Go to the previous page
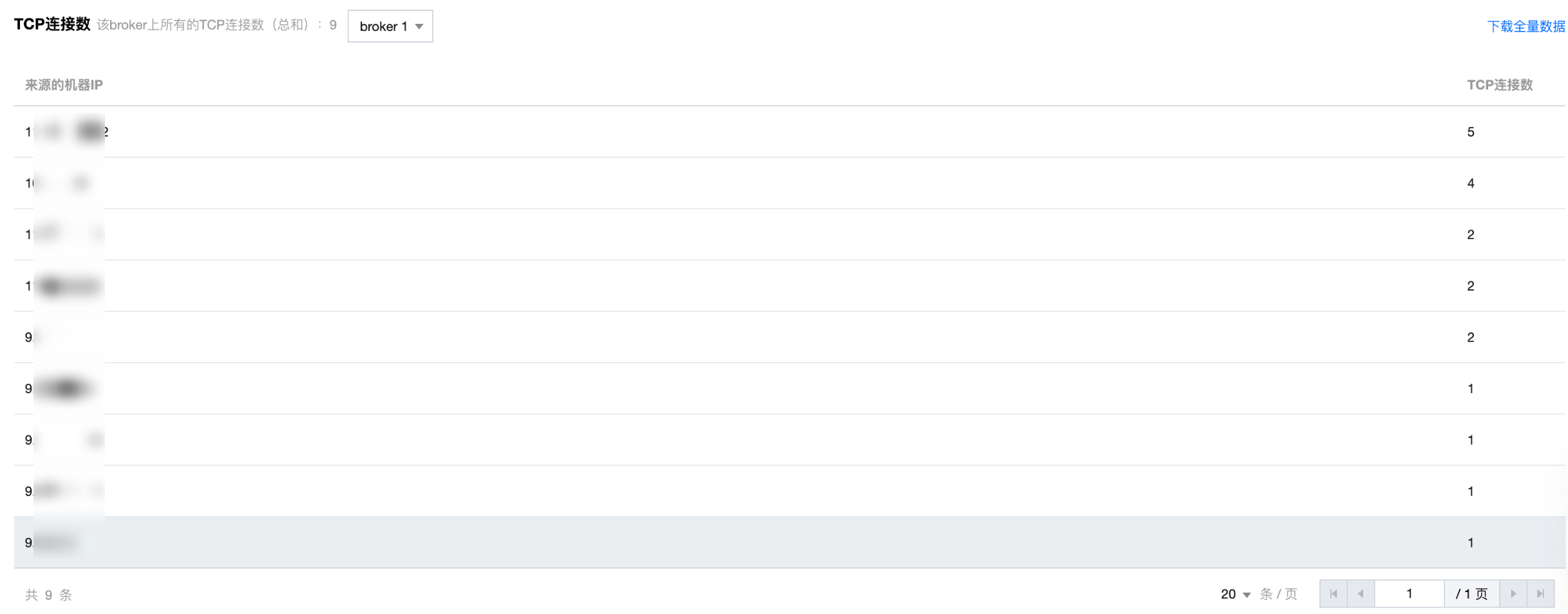The image size is (1568, 614). click(1361, 593)
